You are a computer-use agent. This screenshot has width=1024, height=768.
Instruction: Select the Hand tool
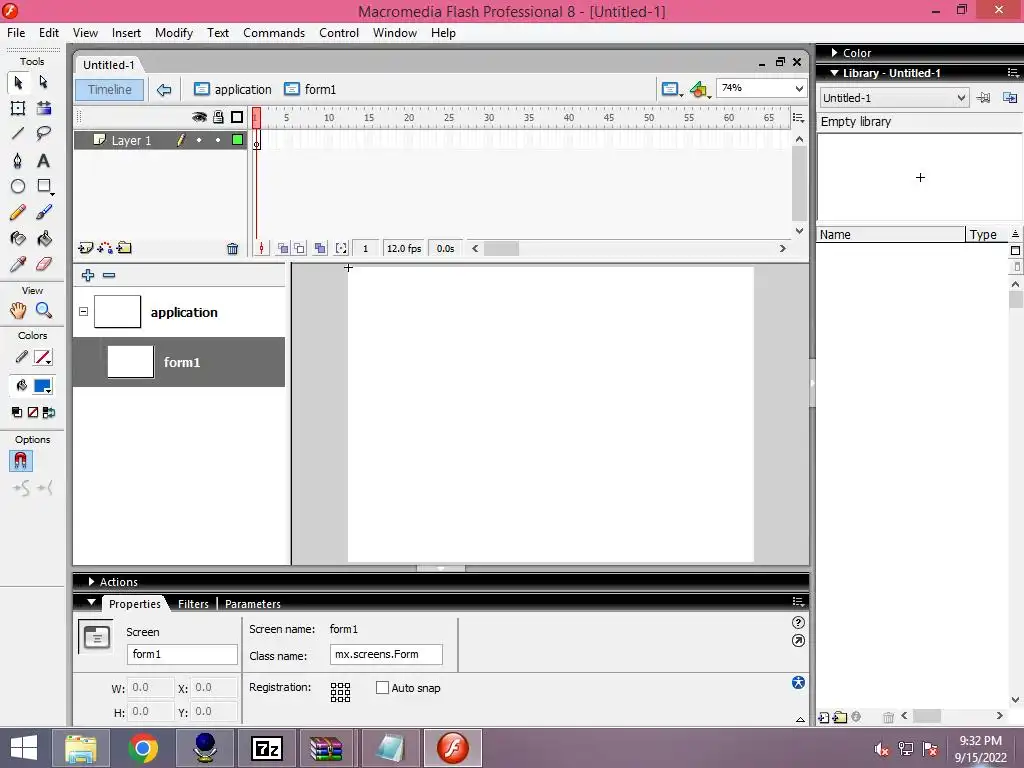18,310
